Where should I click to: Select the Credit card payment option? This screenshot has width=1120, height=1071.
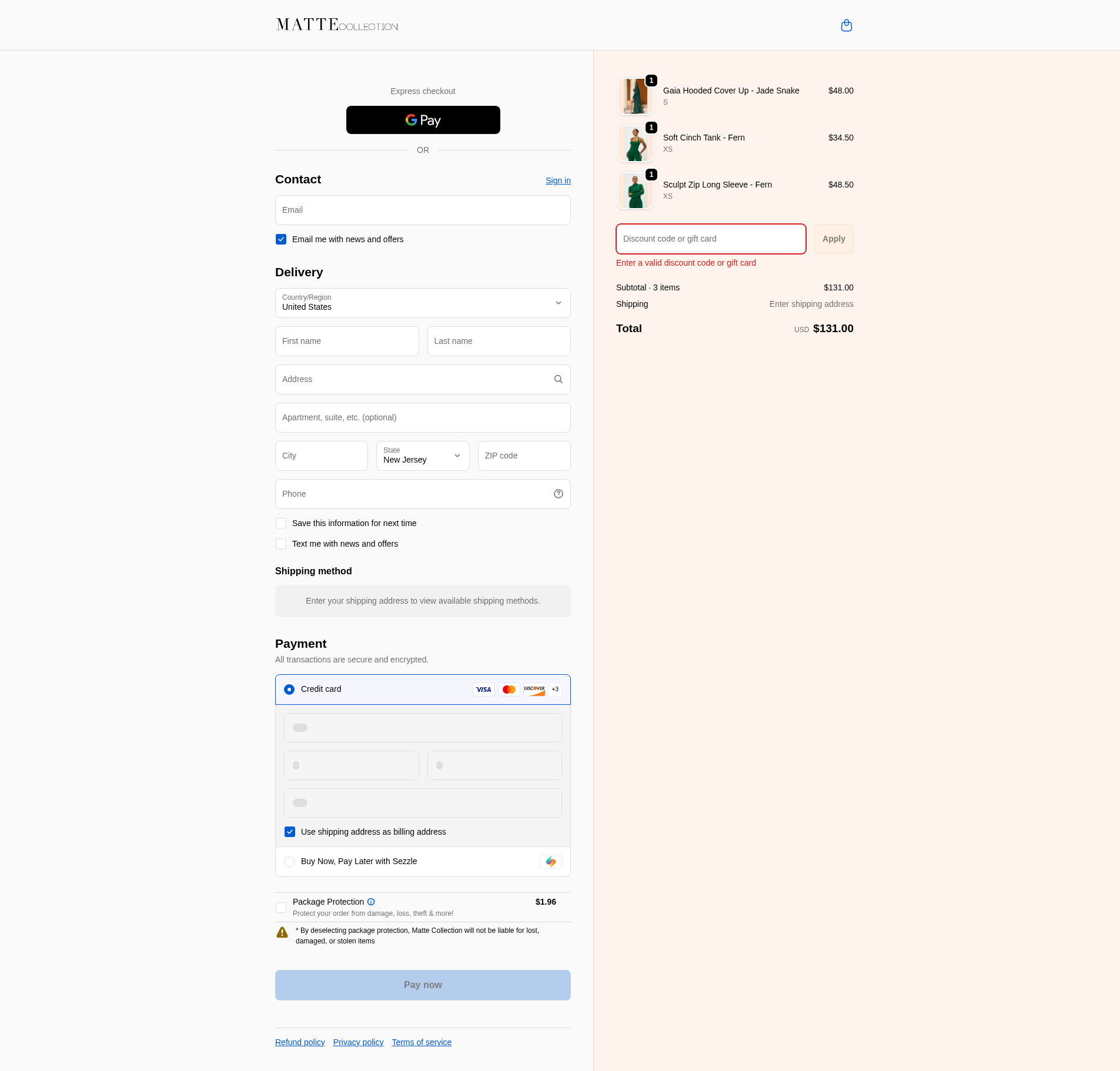(289, 690)
